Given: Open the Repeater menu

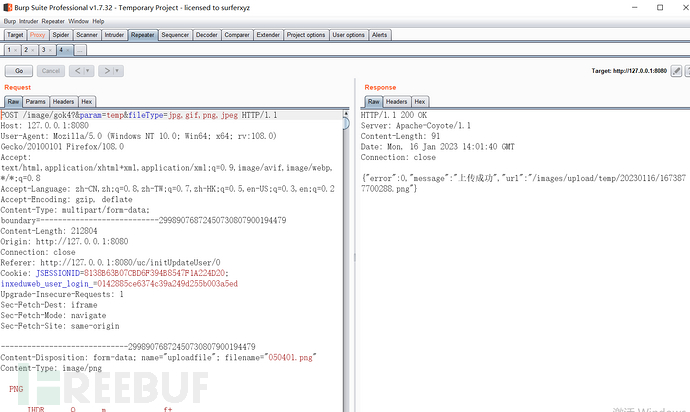Looking at the screenshot, I should click(53, 21).
